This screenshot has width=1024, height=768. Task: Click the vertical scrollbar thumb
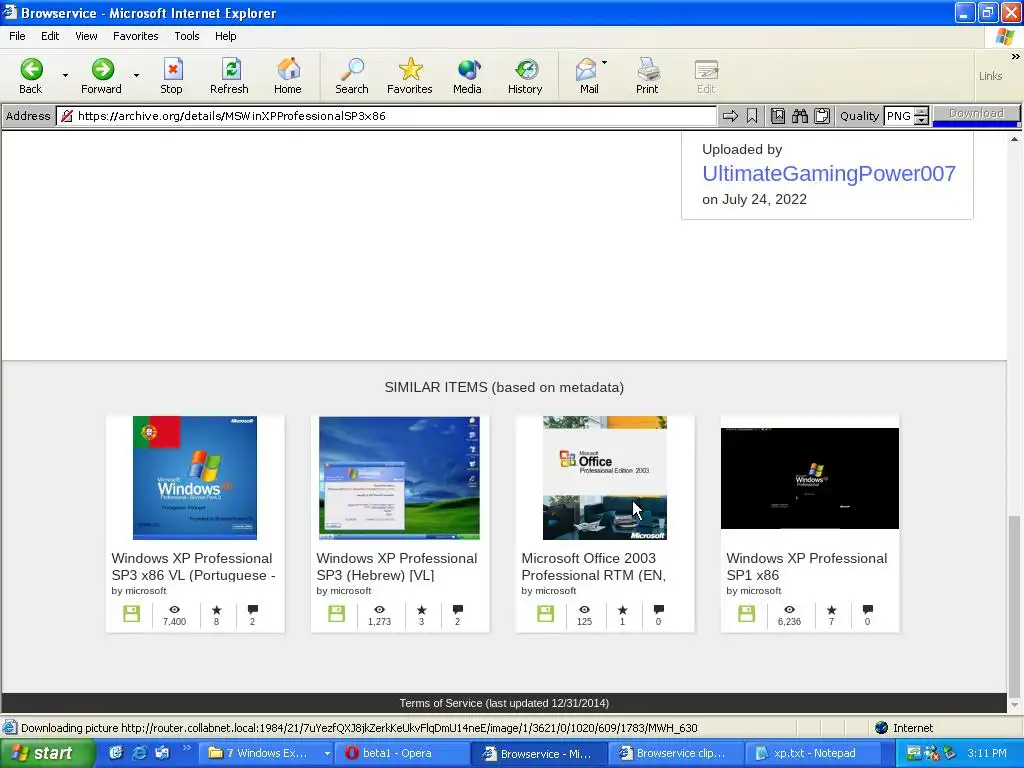pyautogui.click(x=1014, y=605)
